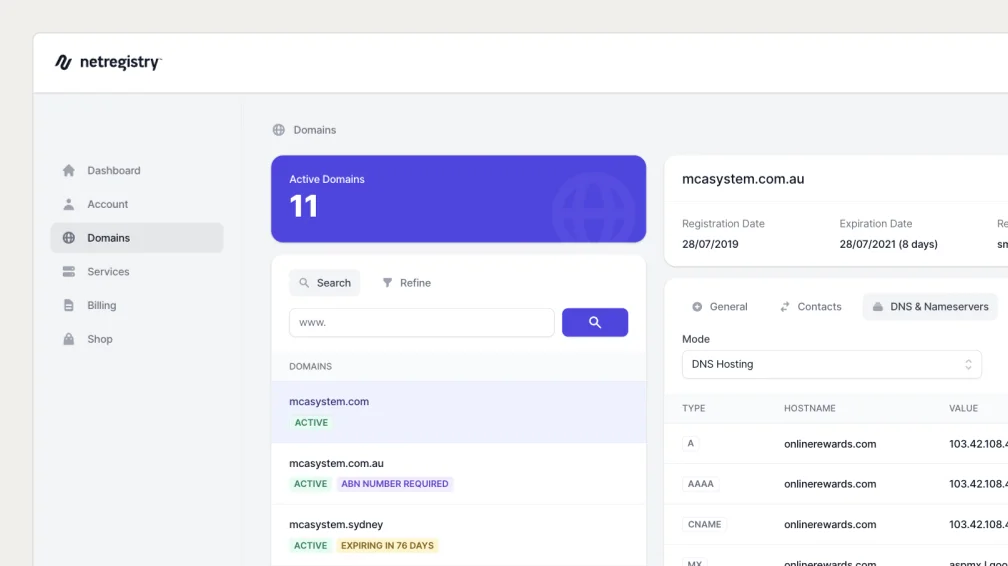Open the Shop section
This screenshot has height=566, width=1008.
pos(137,339)
